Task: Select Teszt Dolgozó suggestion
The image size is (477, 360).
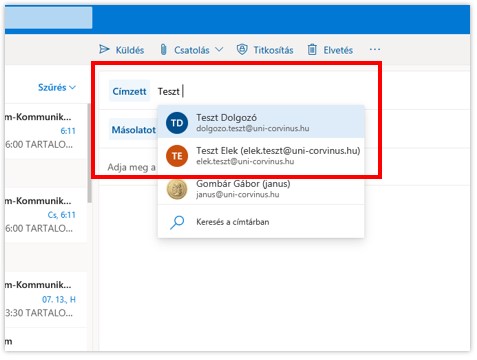Action: tap(261, 123)
